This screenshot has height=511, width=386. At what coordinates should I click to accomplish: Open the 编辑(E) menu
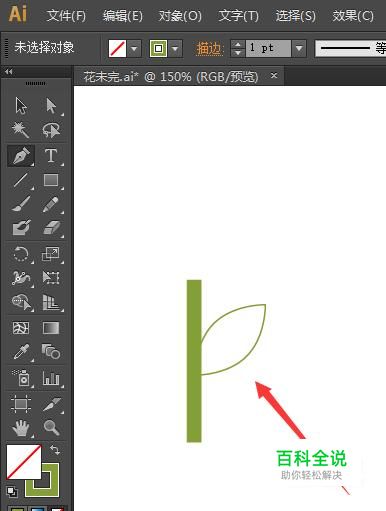click(123, 16)
